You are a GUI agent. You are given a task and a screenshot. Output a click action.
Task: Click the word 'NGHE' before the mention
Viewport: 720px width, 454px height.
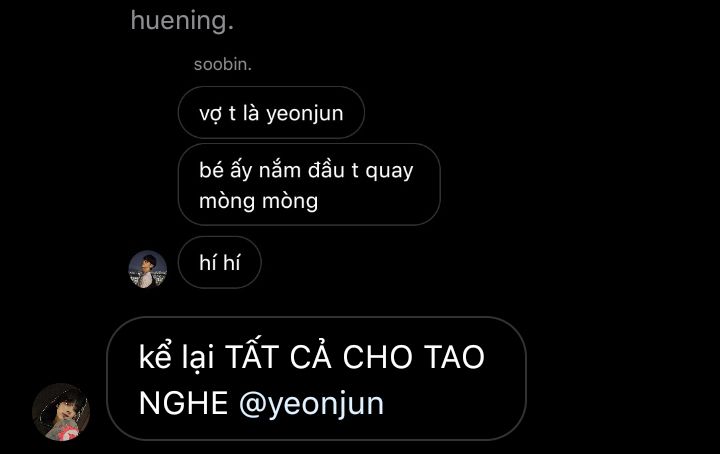pos(184,403)
